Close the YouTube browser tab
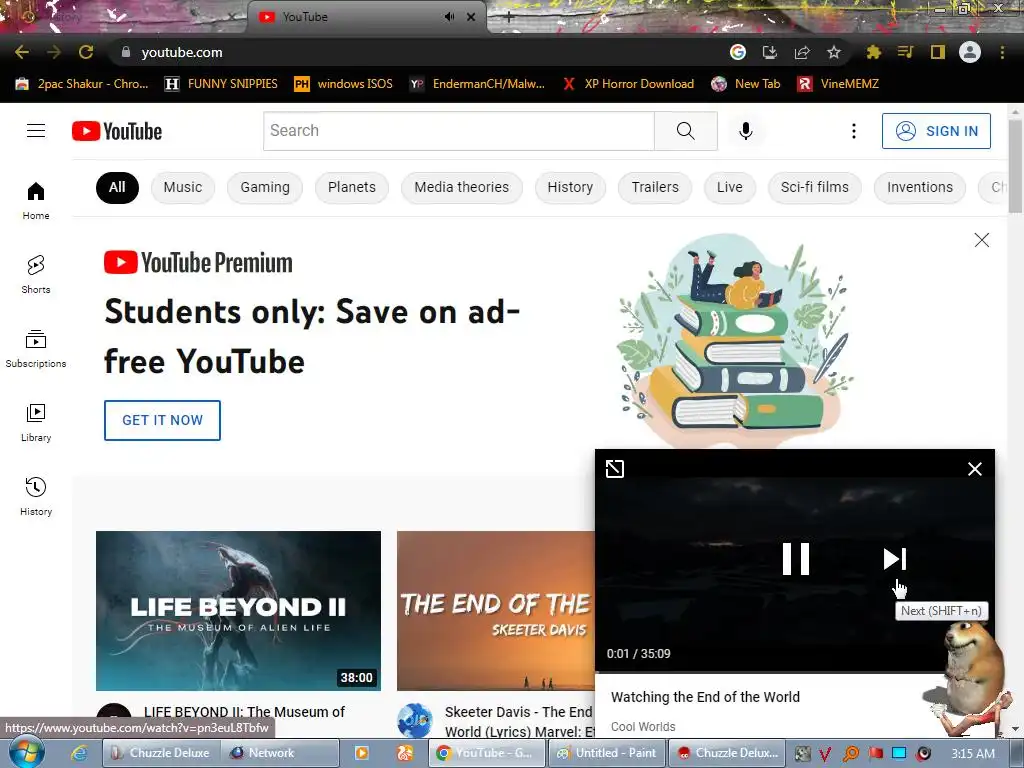 click(x=471, y=17)
